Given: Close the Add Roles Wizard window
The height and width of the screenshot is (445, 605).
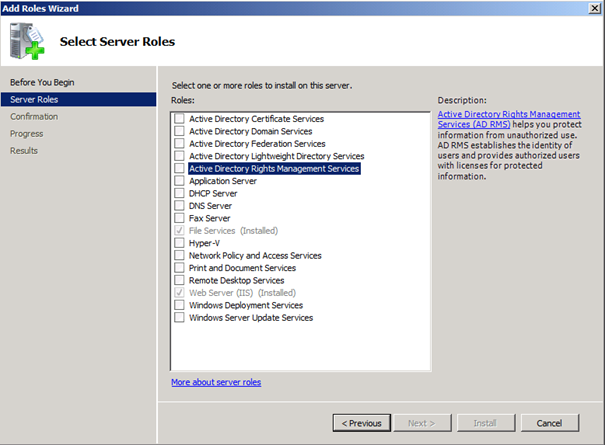Looking at the screenshot, I should (595, 8).
